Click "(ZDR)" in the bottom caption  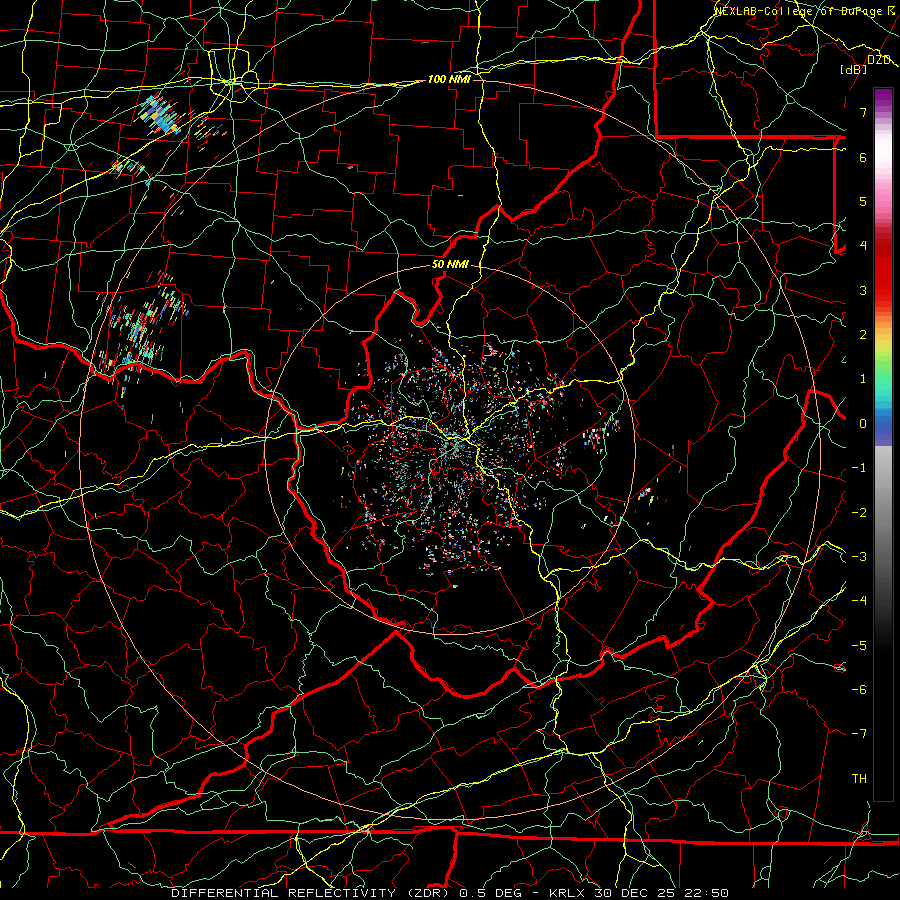click(x=428, y=893)
